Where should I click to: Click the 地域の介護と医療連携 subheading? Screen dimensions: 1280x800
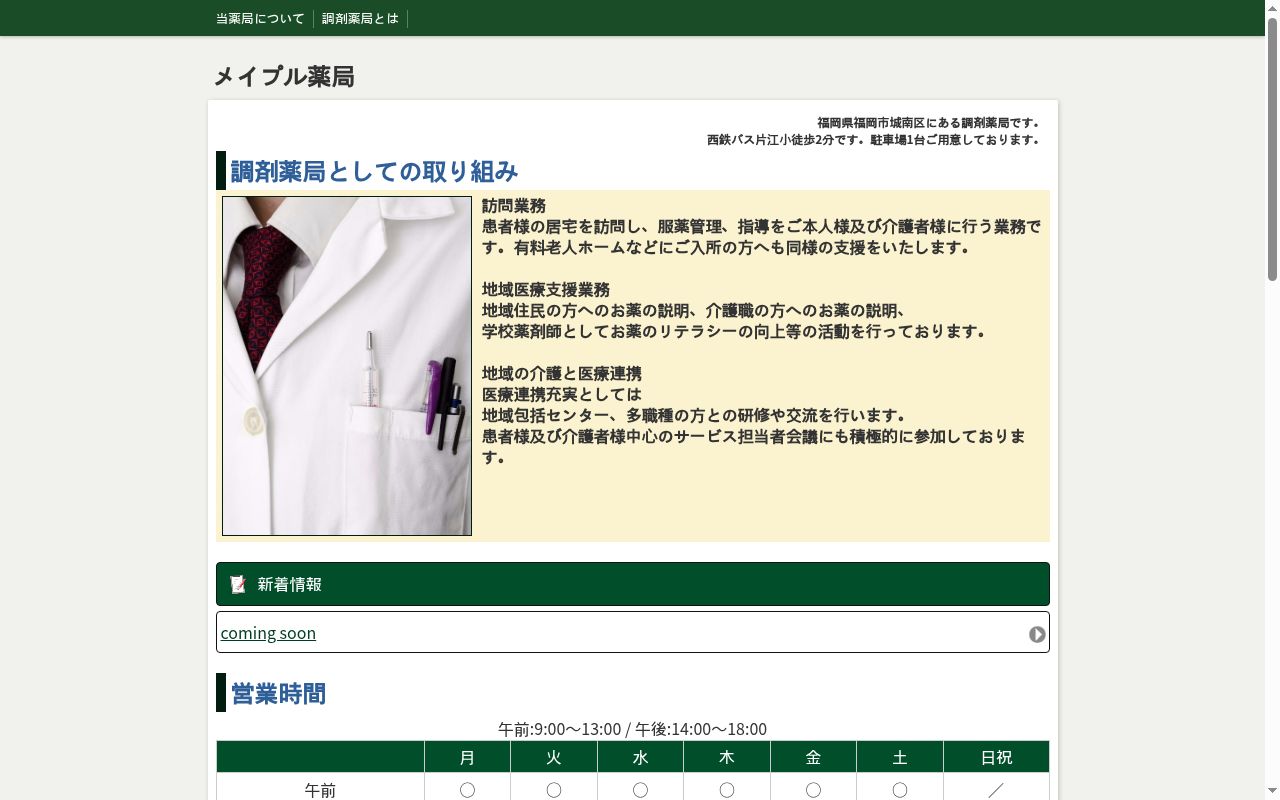pyautogui.click(x=562, y=373)
